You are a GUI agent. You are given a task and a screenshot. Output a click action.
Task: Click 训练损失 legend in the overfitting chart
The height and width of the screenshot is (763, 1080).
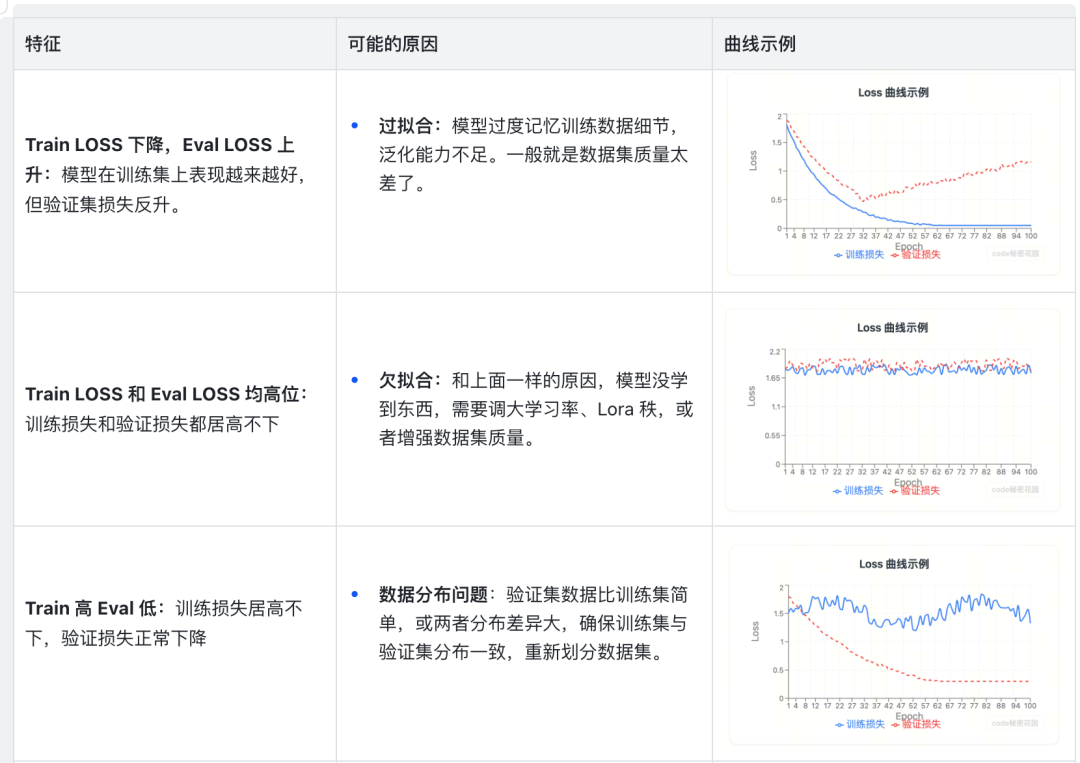(859, 255)
